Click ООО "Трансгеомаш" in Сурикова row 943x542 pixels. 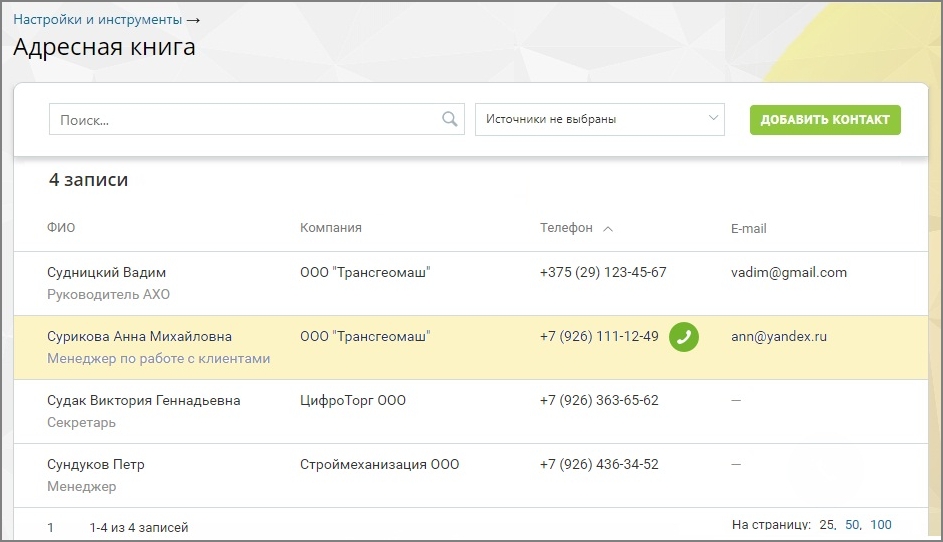coord(365,336)
